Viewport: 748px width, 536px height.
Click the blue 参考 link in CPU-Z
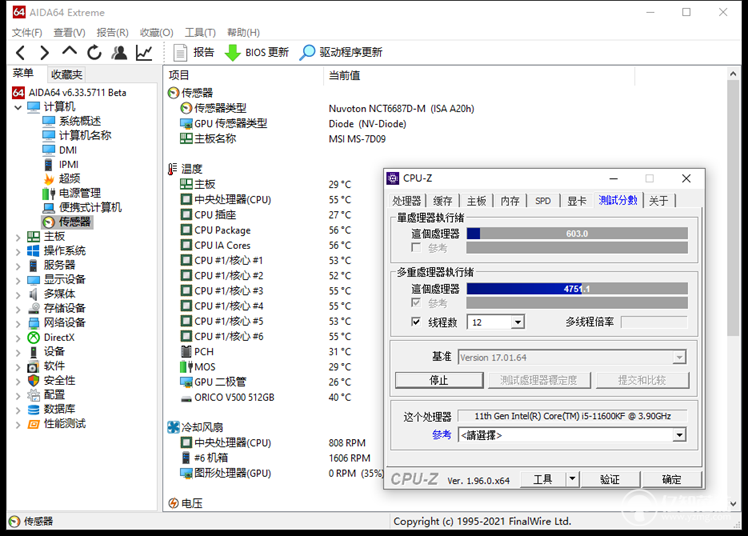(x=441, y=434)
